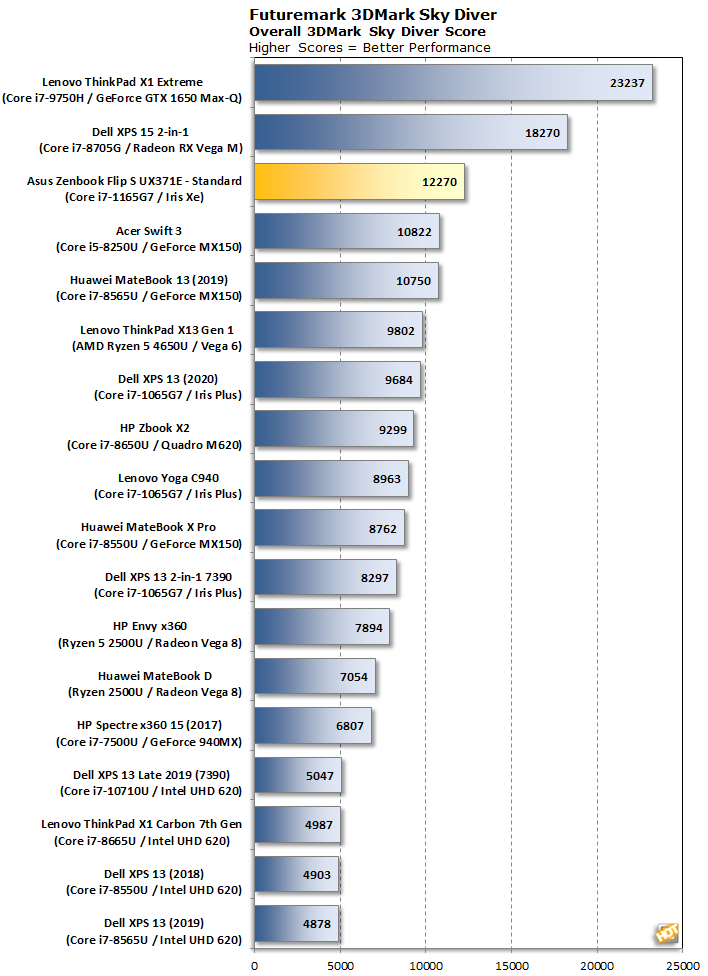Click the HOT watermark logo icon
Image resolution: width=708 pixels, height=976 pixels.
[x=667, y=932]
